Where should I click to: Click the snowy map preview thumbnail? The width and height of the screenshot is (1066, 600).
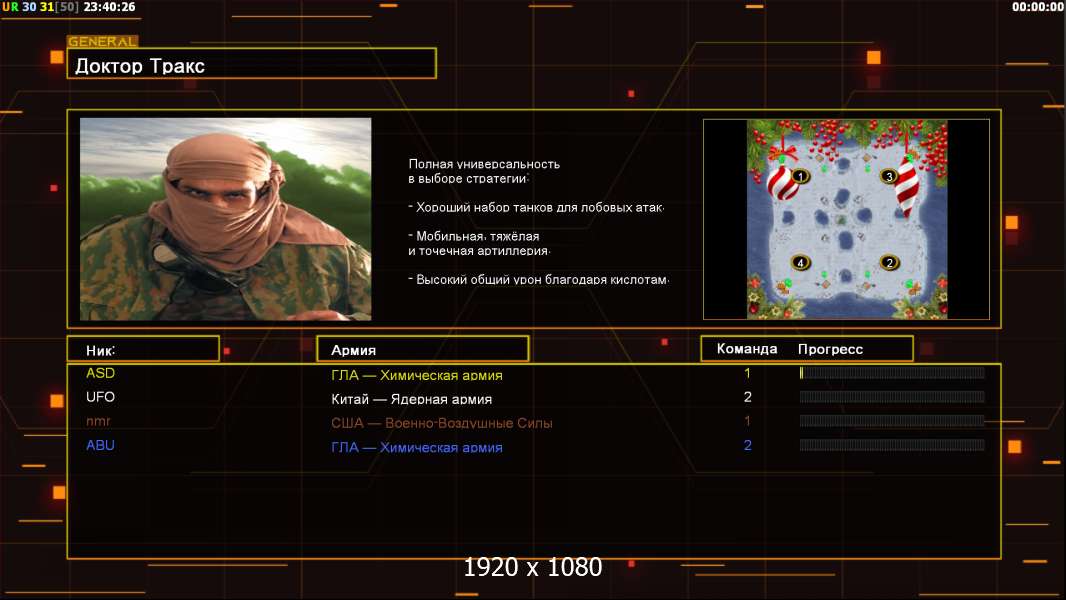click(846, 219)
